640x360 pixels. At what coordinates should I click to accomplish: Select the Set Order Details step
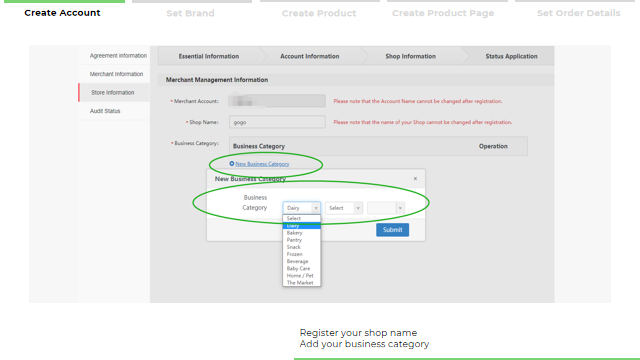click(x=578, y=13)
